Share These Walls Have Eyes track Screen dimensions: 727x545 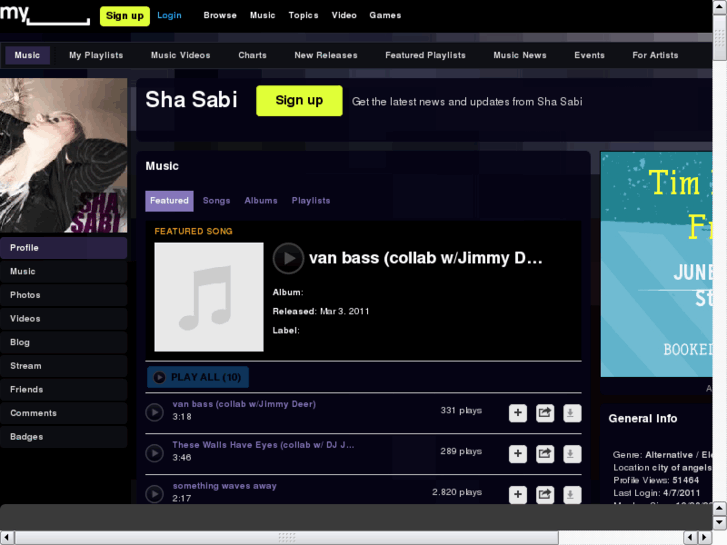pyautogui.click(x=545, y=454)
